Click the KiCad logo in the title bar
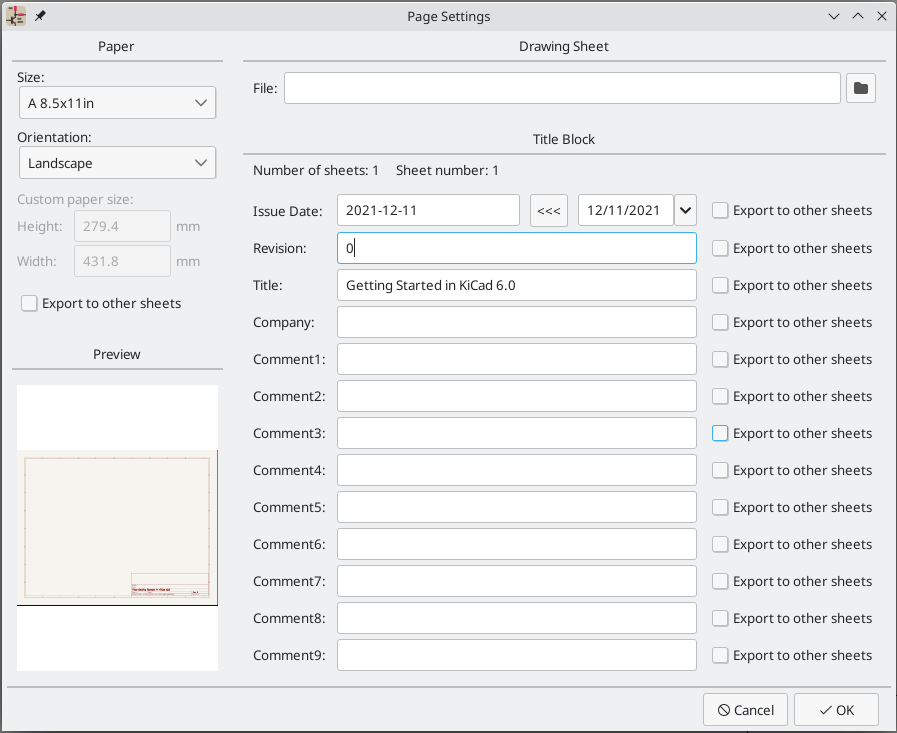Screen dimensions: 897x733 (14, 15)
